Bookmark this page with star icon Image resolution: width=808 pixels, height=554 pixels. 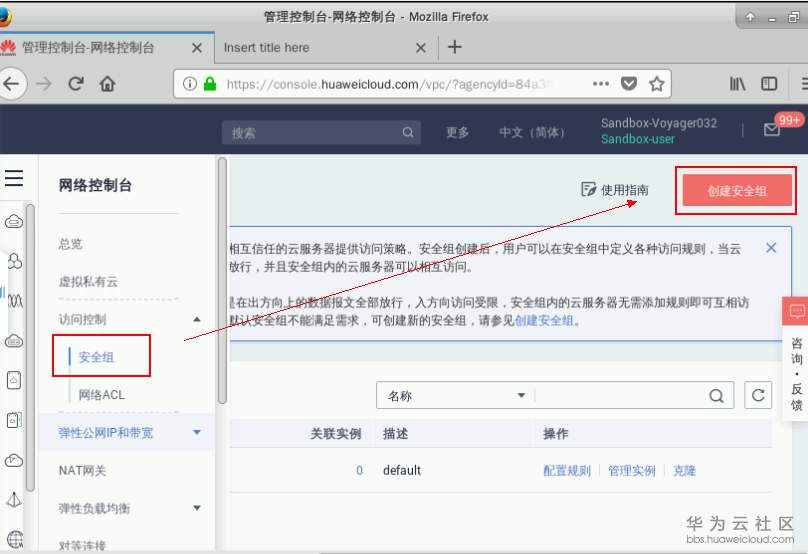(x=656, y=83)
